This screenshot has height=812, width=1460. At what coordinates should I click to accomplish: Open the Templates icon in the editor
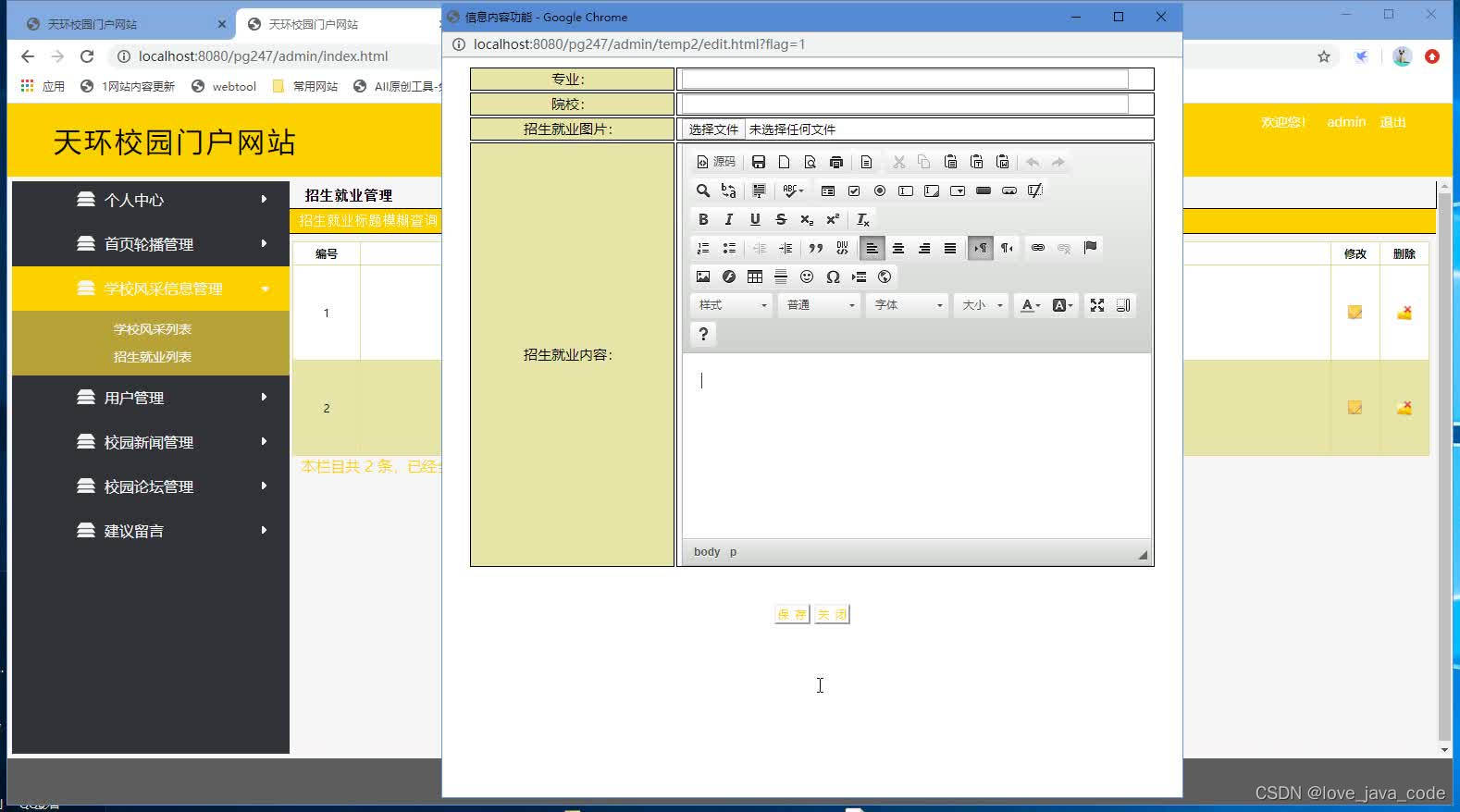[866, 162]
